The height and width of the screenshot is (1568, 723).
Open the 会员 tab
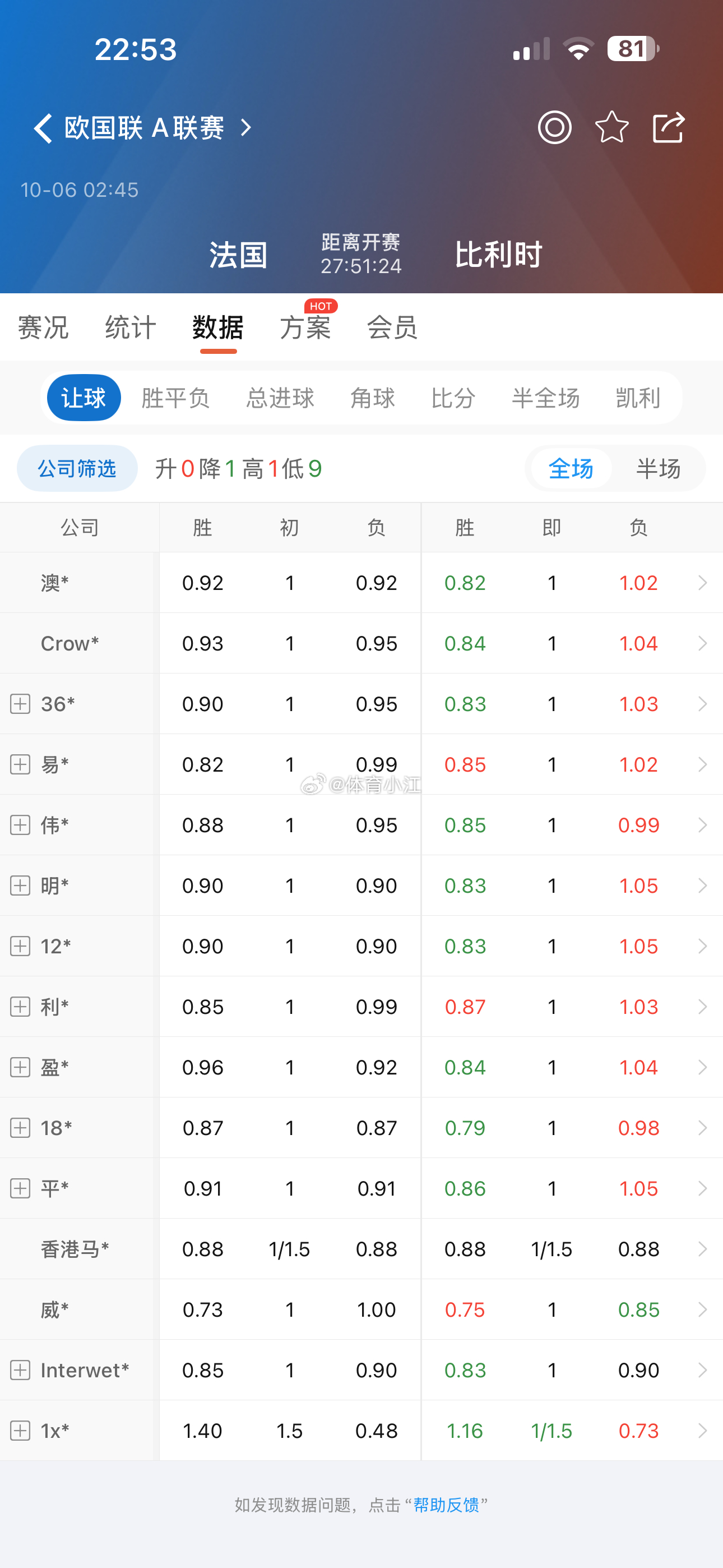tap(392, 328)
